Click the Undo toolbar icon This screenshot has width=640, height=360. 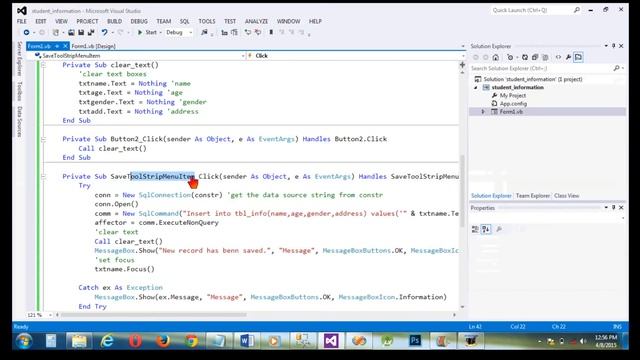[104, 32]
